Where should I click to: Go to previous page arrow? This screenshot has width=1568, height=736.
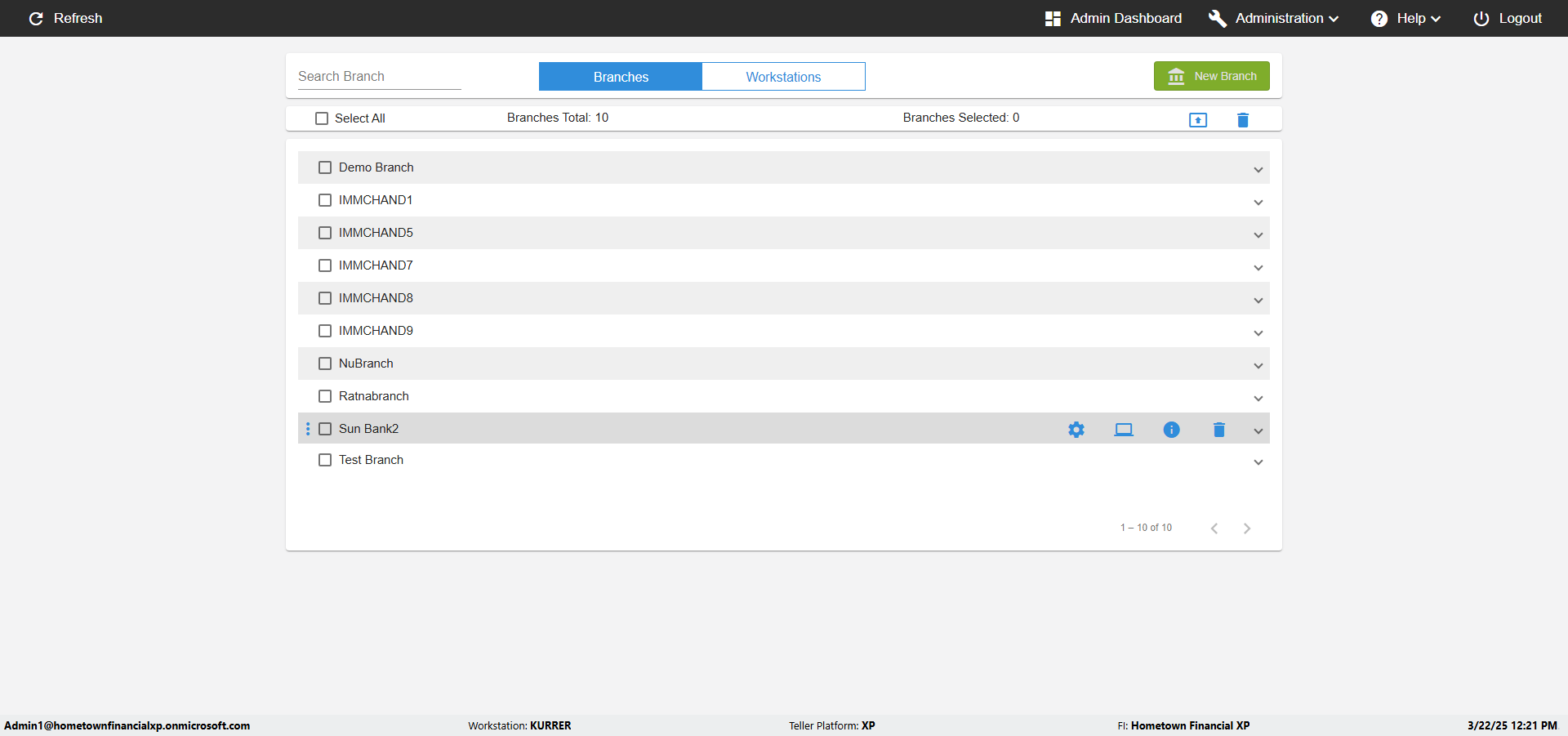point(1214,529)
